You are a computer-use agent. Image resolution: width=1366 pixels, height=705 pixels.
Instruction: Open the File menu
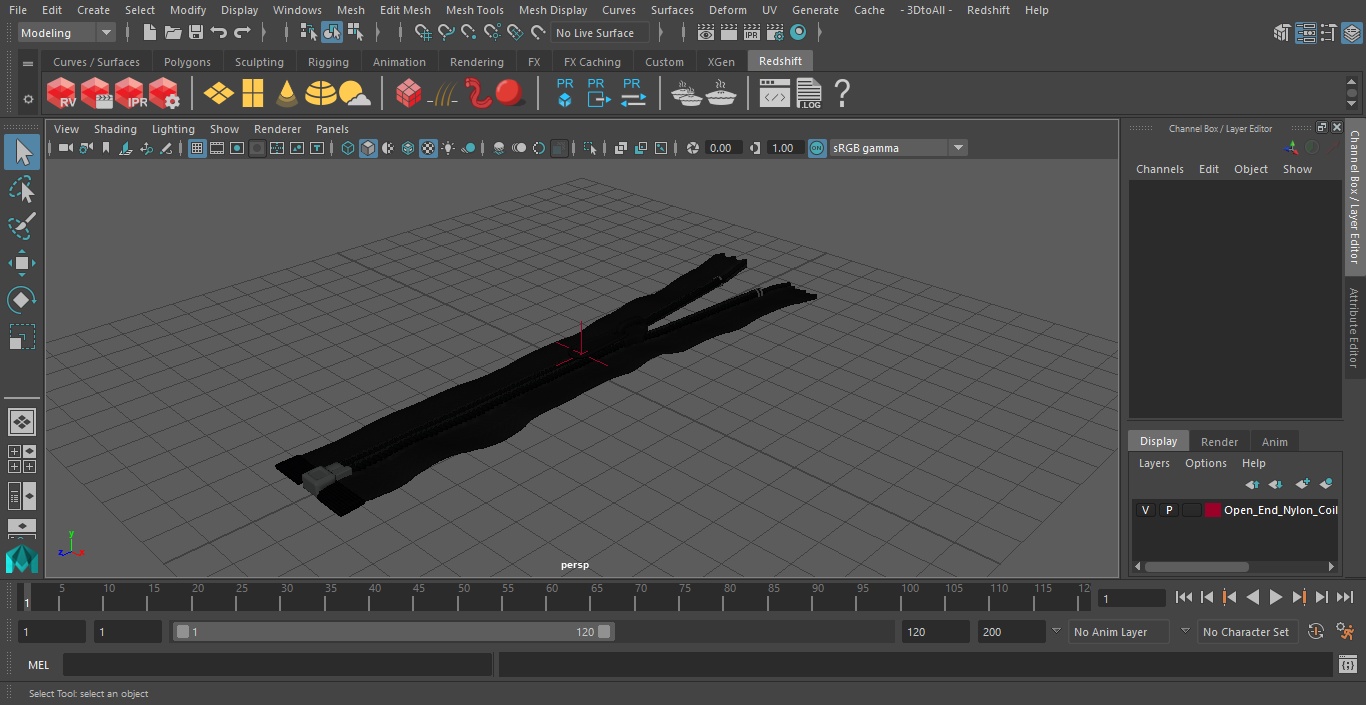click(x=18, y=10)
